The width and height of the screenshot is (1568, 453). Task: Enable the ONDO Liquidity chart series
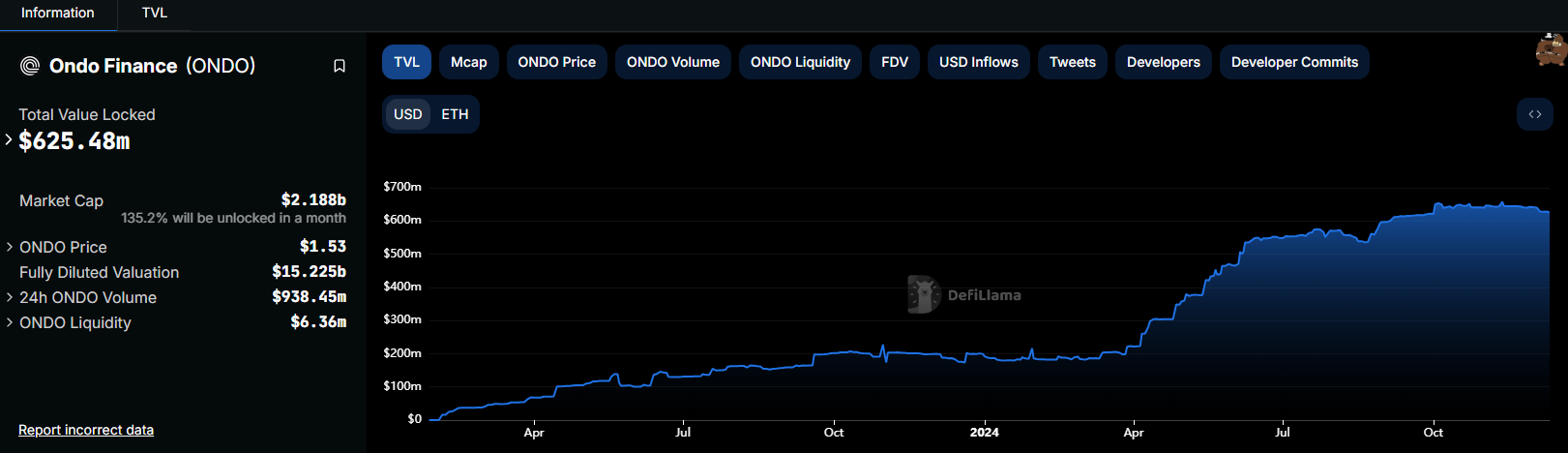(x=801, y=62)
